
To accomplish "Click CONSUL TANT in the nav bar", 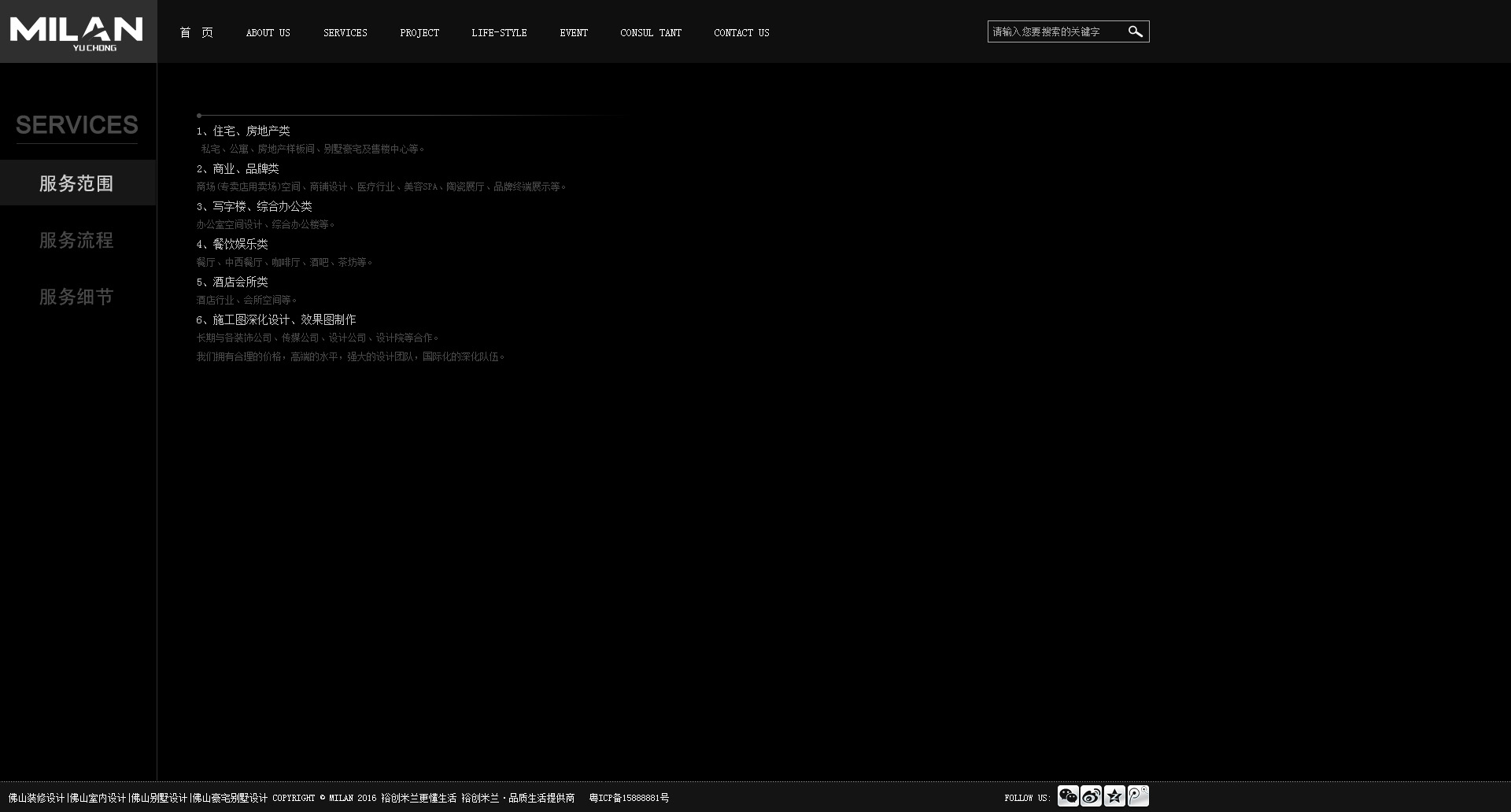I will coord(650,32).
